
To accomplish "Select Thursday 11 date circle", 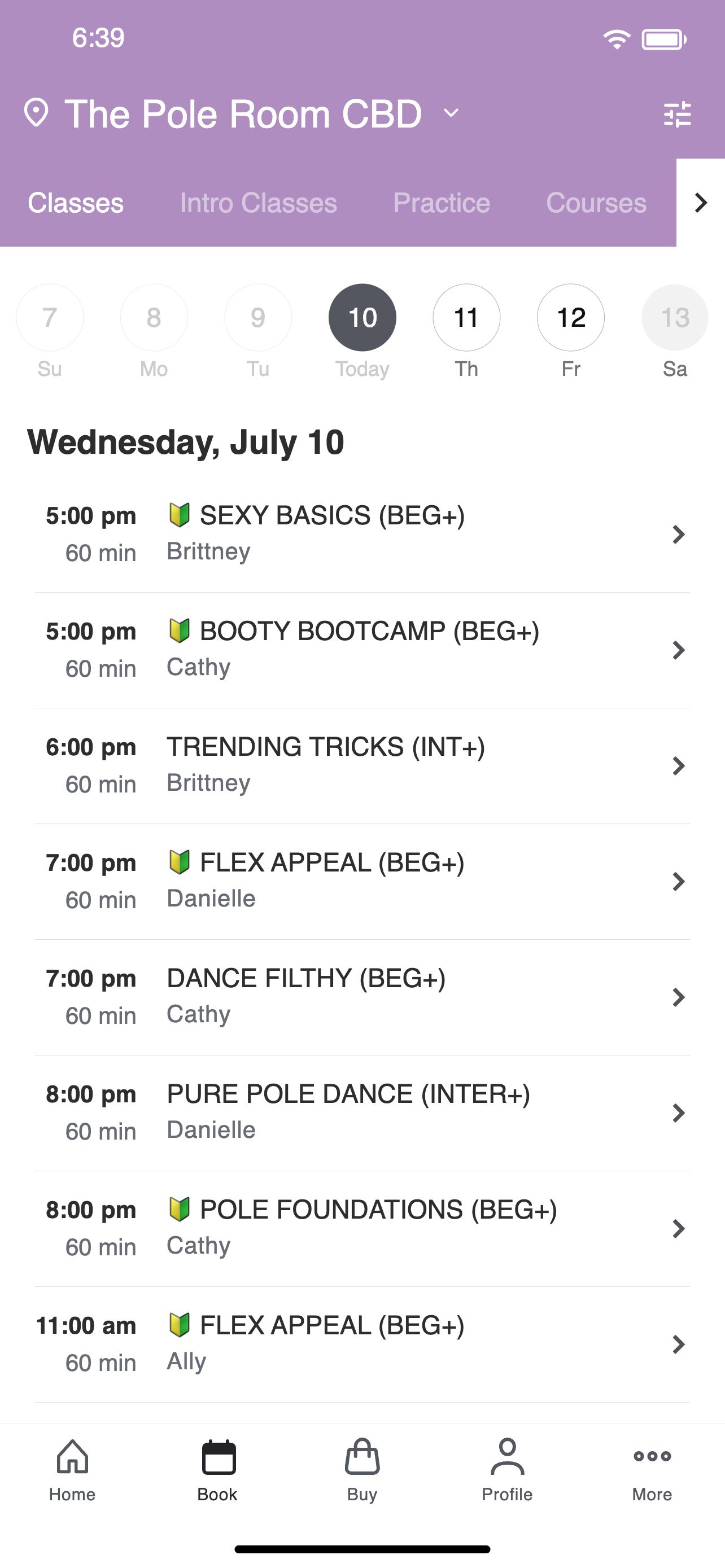I will point(466,317).
